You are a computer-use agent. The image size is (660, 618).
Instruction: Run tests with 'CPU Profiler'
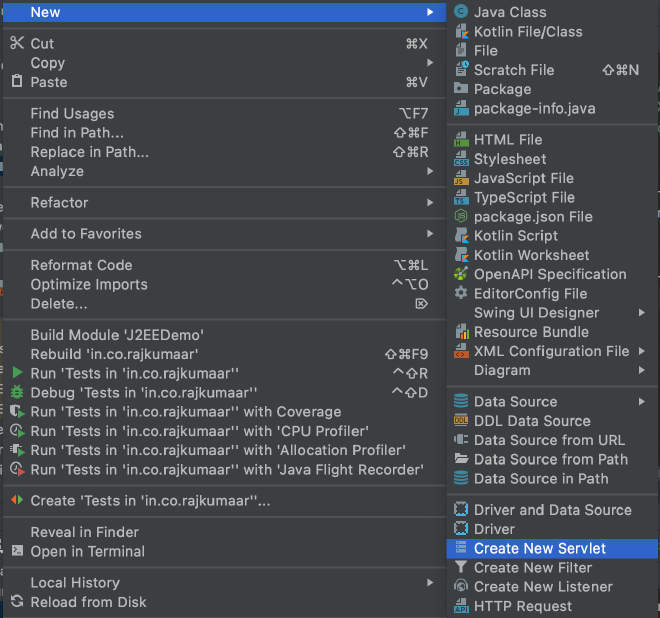tap(224, 431)
